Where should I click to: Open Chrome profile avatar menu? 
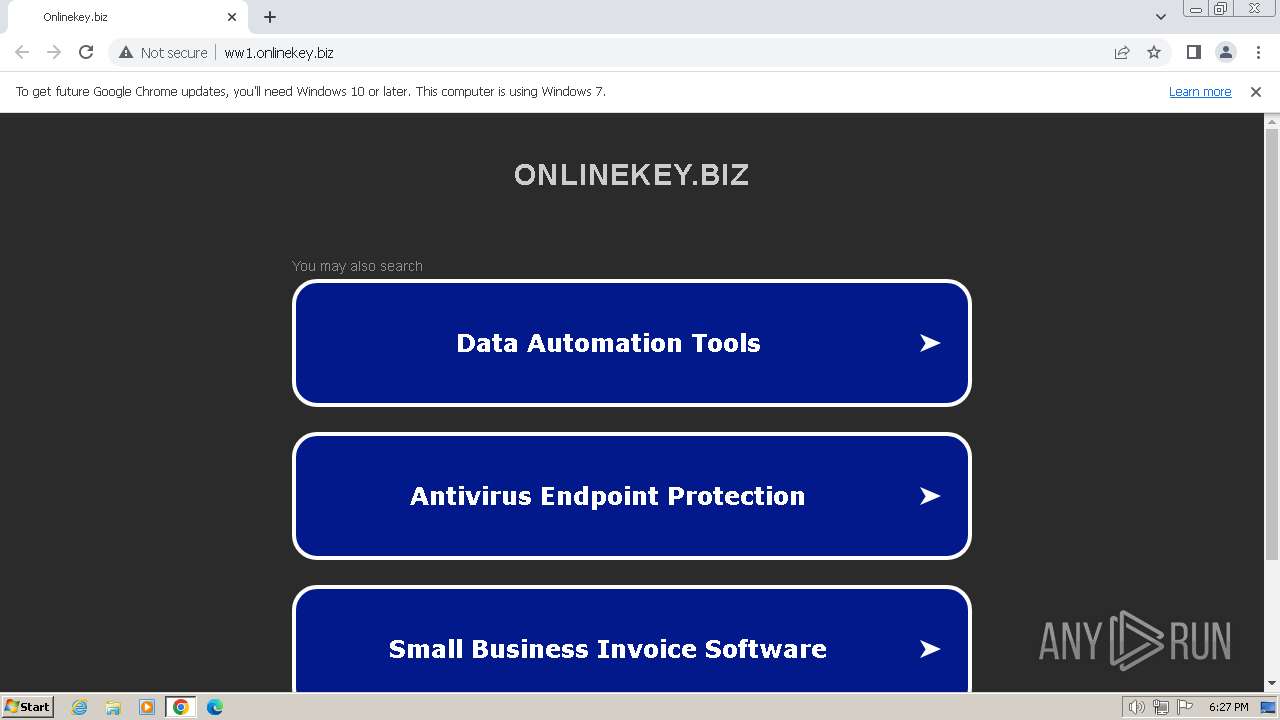pos(1225,52)
